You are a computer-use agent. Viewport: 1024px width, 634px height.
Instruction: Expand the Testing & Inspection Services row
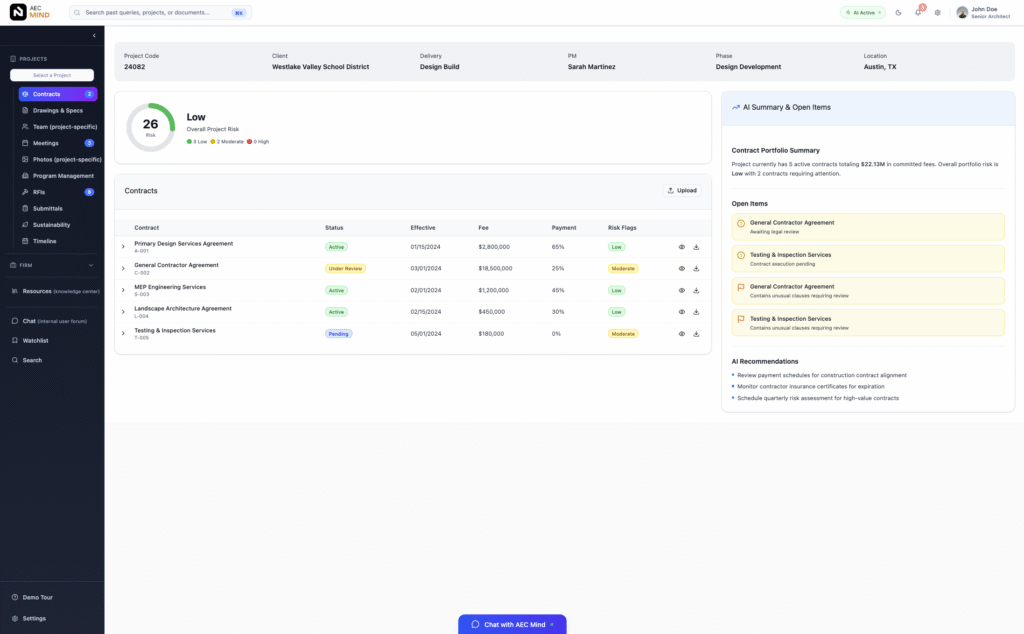[123, 334]
